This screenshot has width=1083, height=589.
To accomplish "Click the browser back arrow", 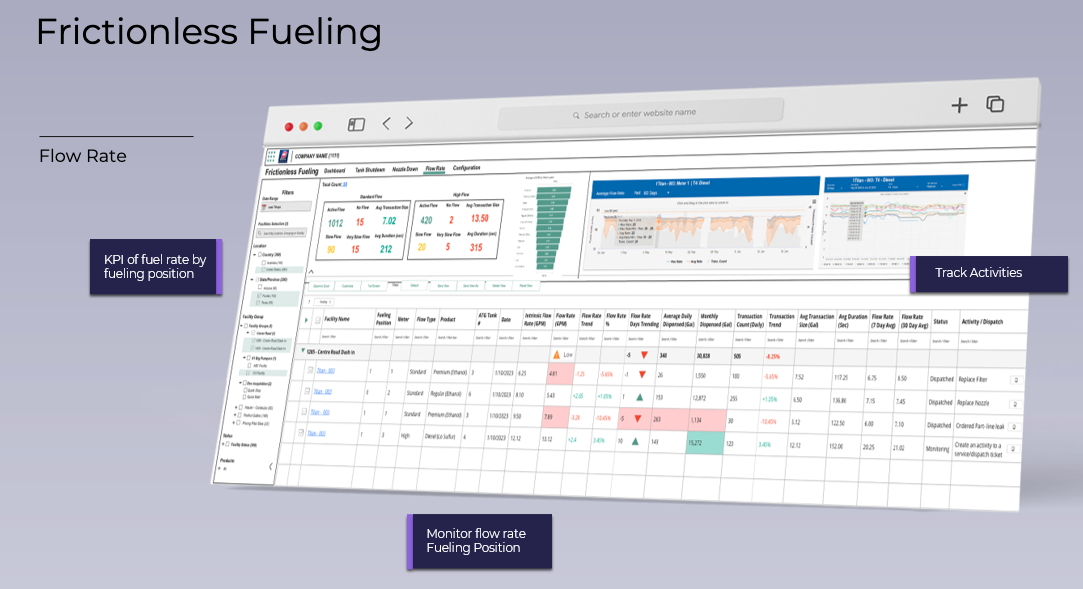I will [x=385, y=123].
